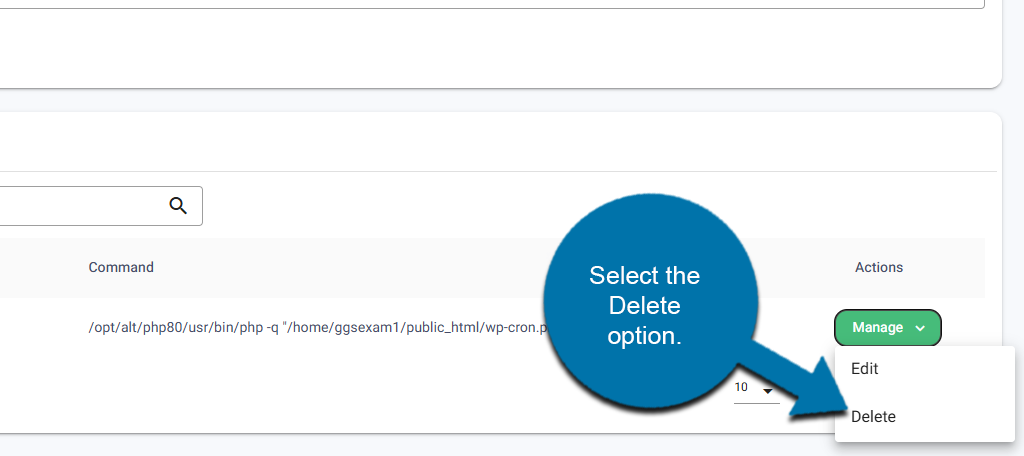Click the Command column header
This screenshot has height=456, width=1024.
tap(121, 268)
